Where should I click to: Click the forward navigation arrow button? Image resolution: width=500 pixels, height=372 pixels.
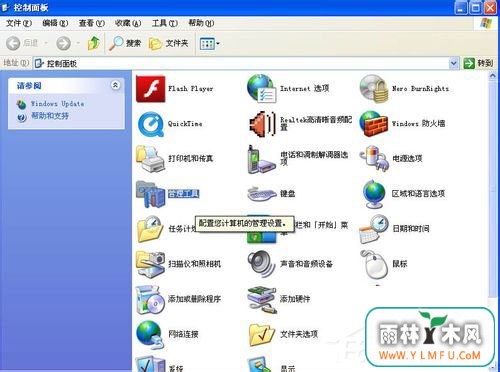coord(63,43)
